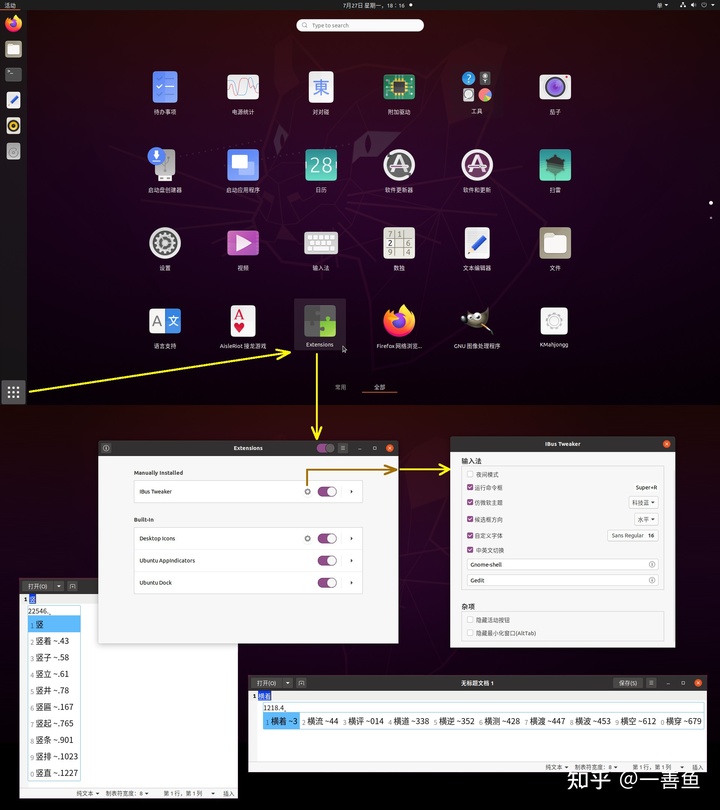Click the Show Applications grid button in dock

pyautogui.click(x=13, y=393)
